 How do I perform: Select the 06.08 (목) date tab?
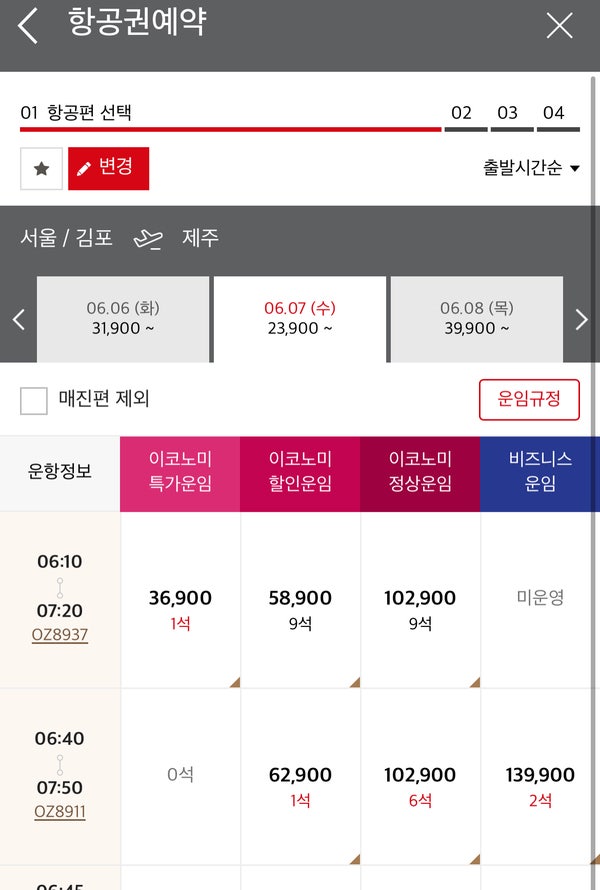click(x=477, y=319)
